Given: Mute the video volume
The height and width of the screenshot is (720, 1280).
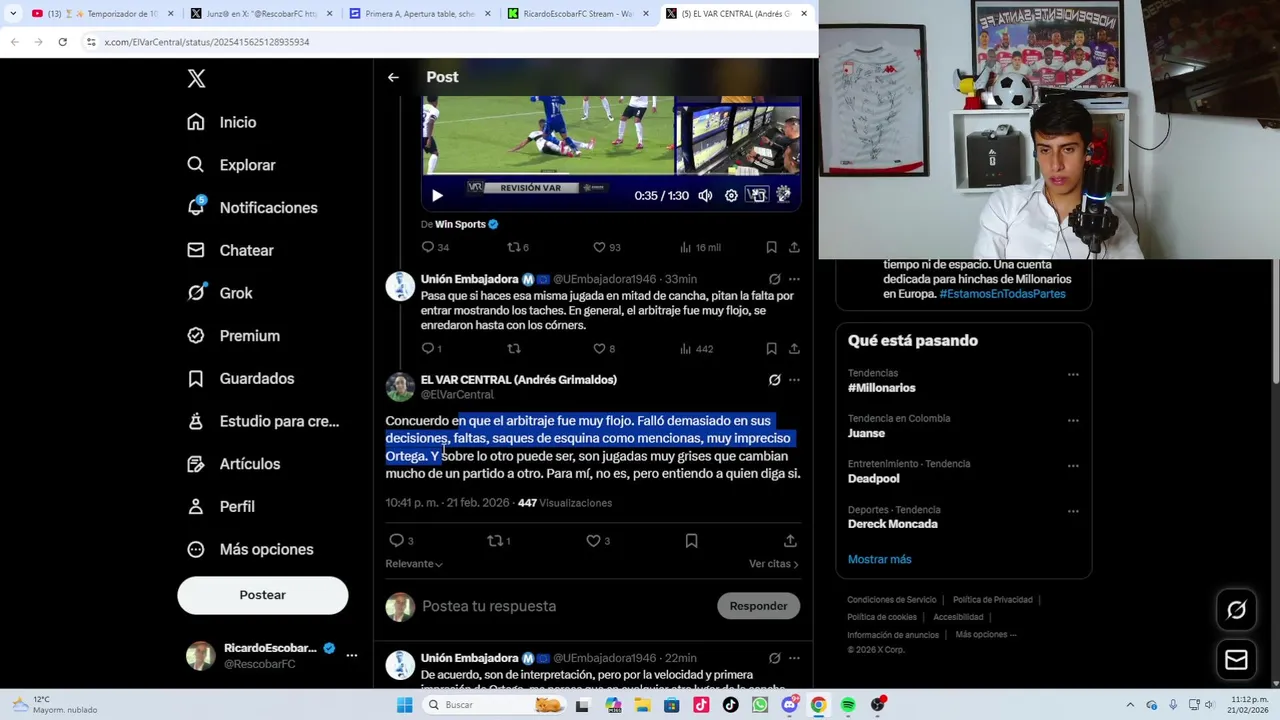Looking at the screenshot, I should [705, 196].
